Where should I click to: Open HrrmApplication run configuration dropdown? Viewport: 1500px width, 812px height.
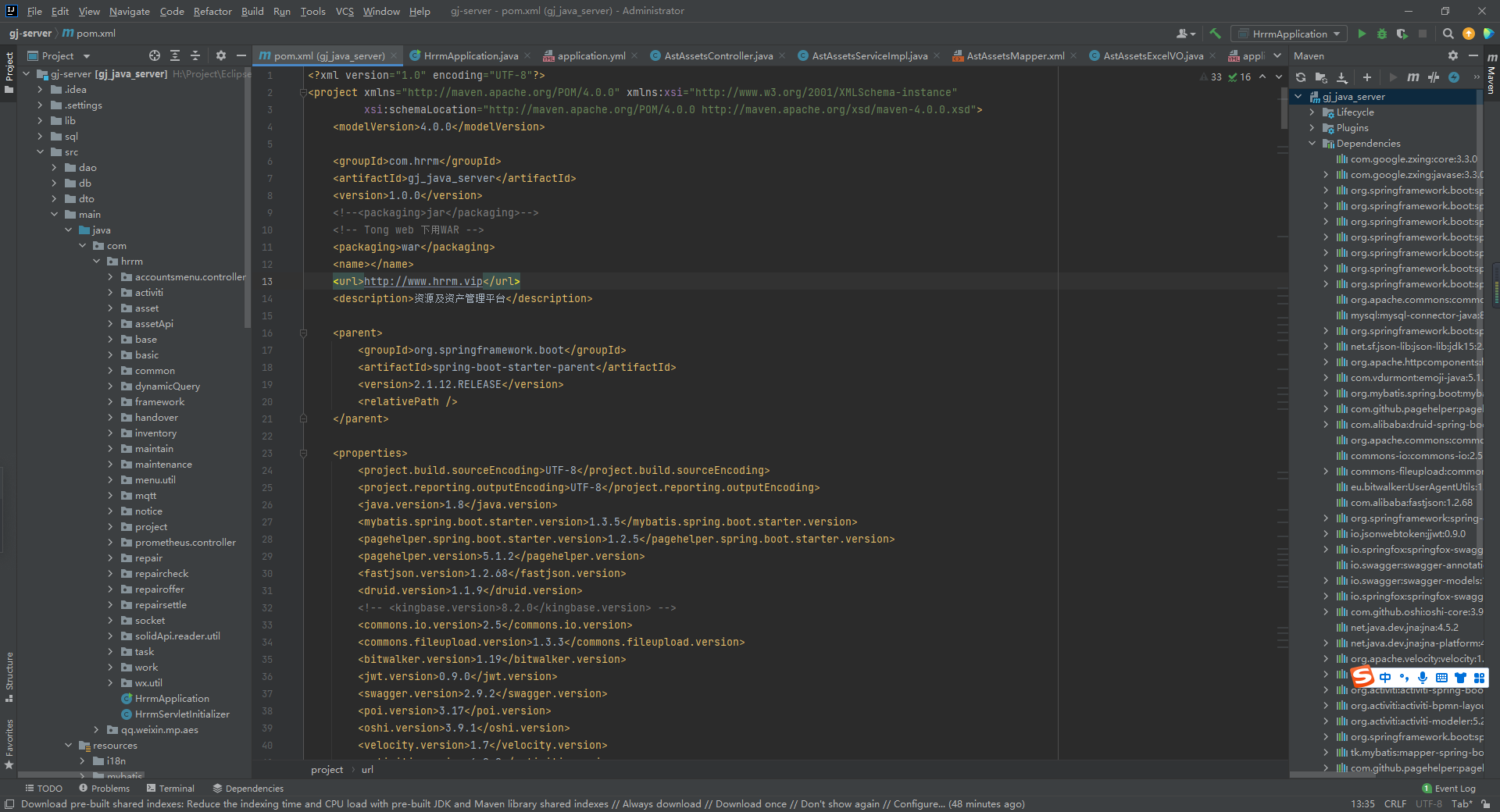click(1289, 34)
